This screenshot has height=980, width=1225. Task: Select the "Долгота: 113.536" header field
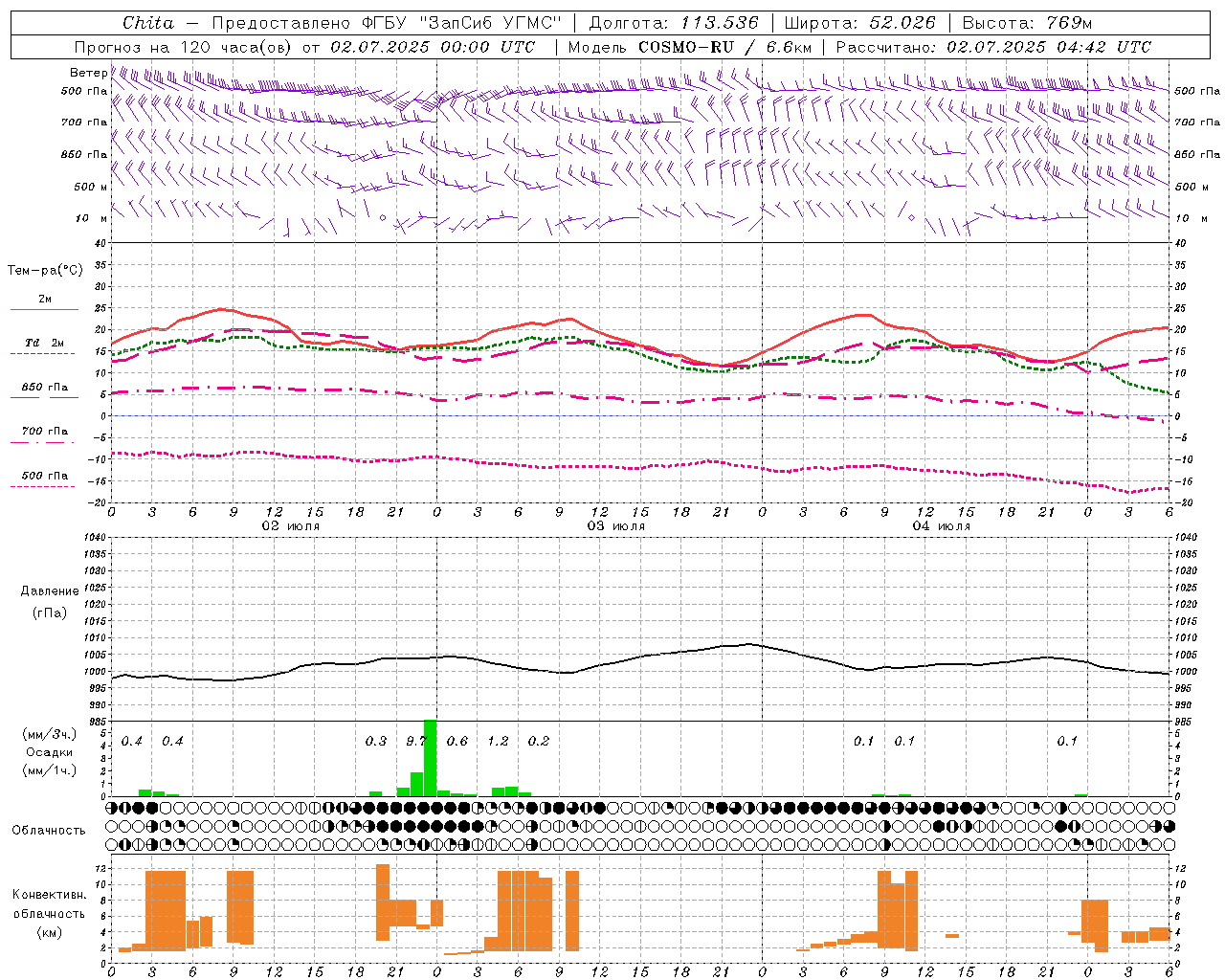(x=674, y=23)
